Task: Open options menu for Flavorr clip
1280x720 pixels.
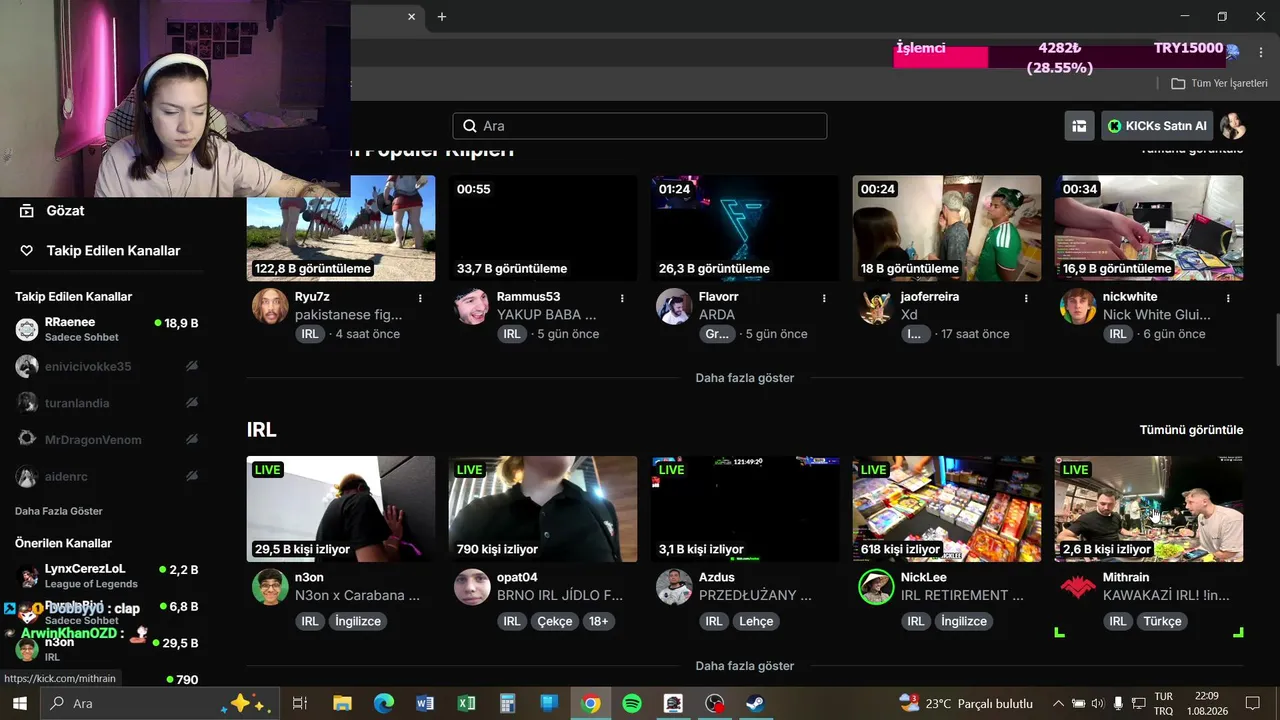Action: pos(824,298)
